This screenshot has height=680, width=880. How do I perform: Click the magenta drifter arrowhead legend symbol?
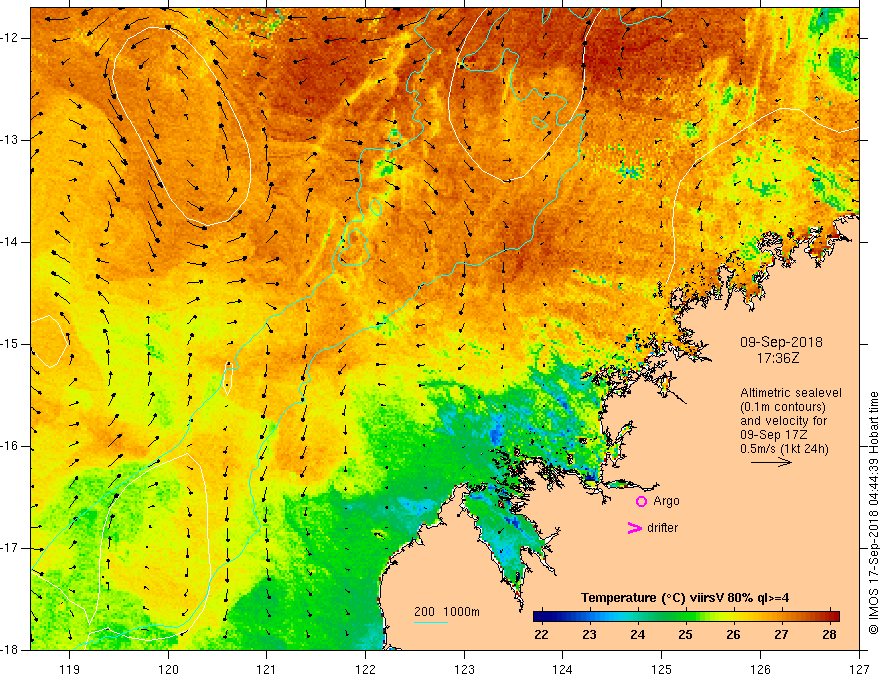pyautogui.click(x=634, y=528)
